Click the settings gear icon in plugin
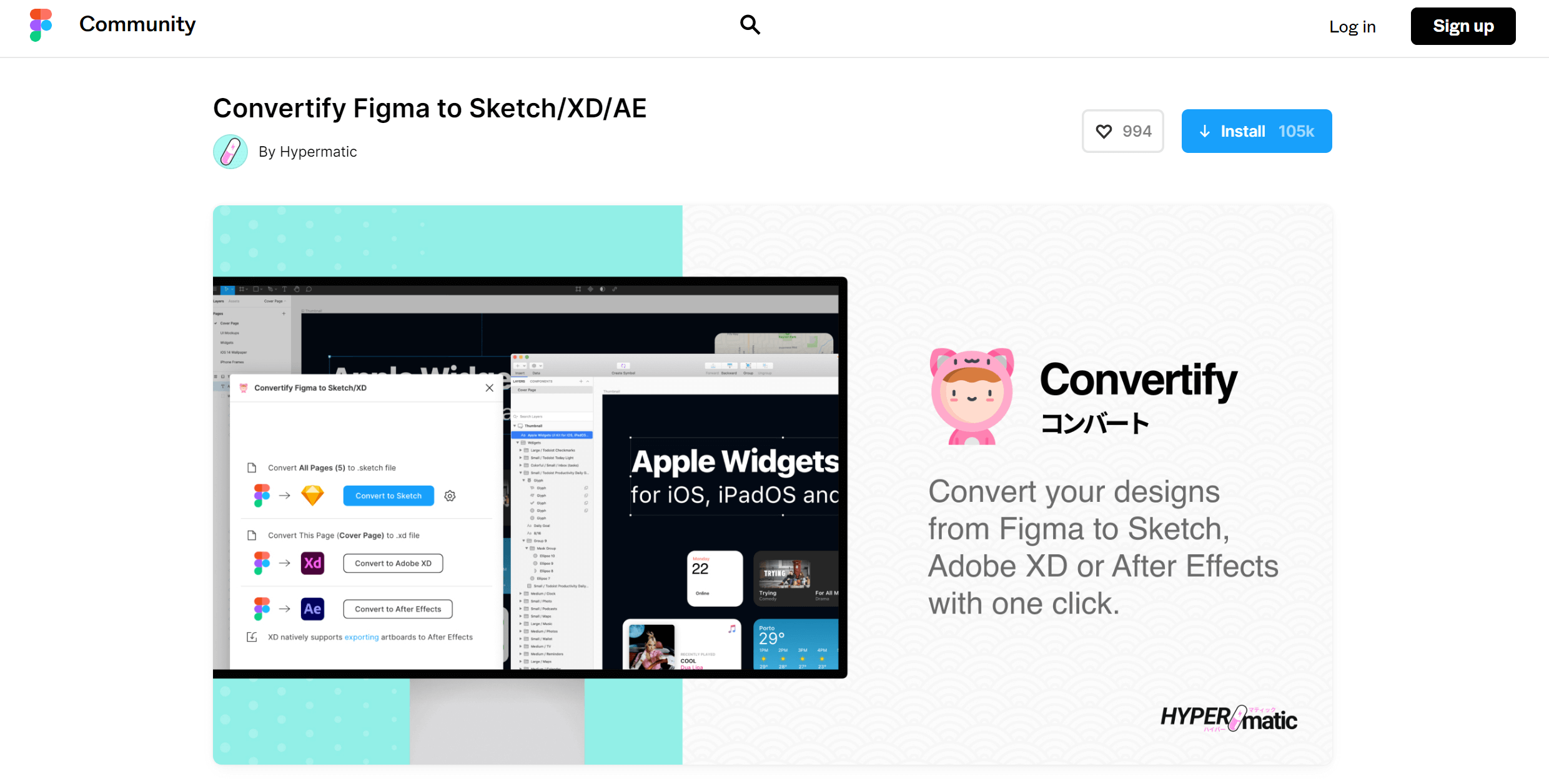The image size is (1549, 784). (x=451, y=494)
